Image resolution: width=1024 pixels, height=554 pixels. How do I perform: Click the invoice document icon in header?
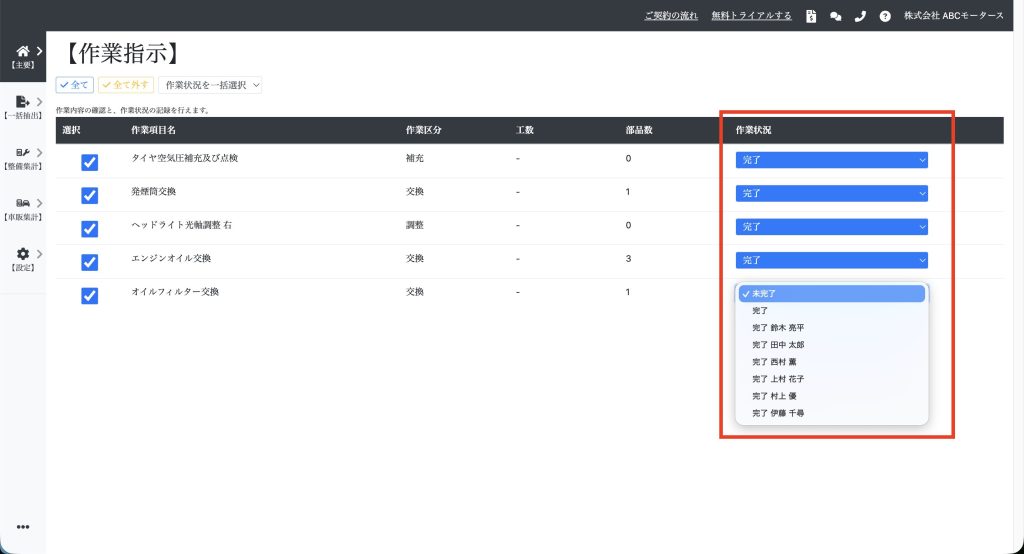811,16
